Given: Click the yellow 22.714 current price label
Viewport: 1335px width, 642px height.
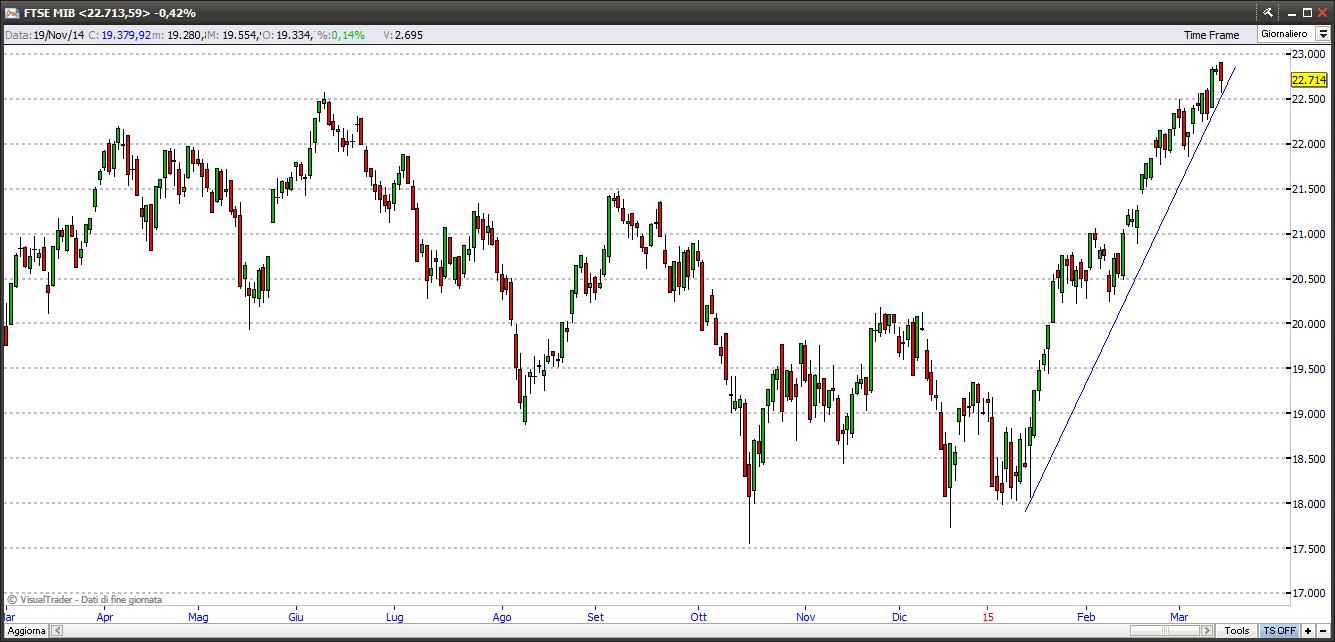Looking at the screenshot, I should (x=1308, y=80).
